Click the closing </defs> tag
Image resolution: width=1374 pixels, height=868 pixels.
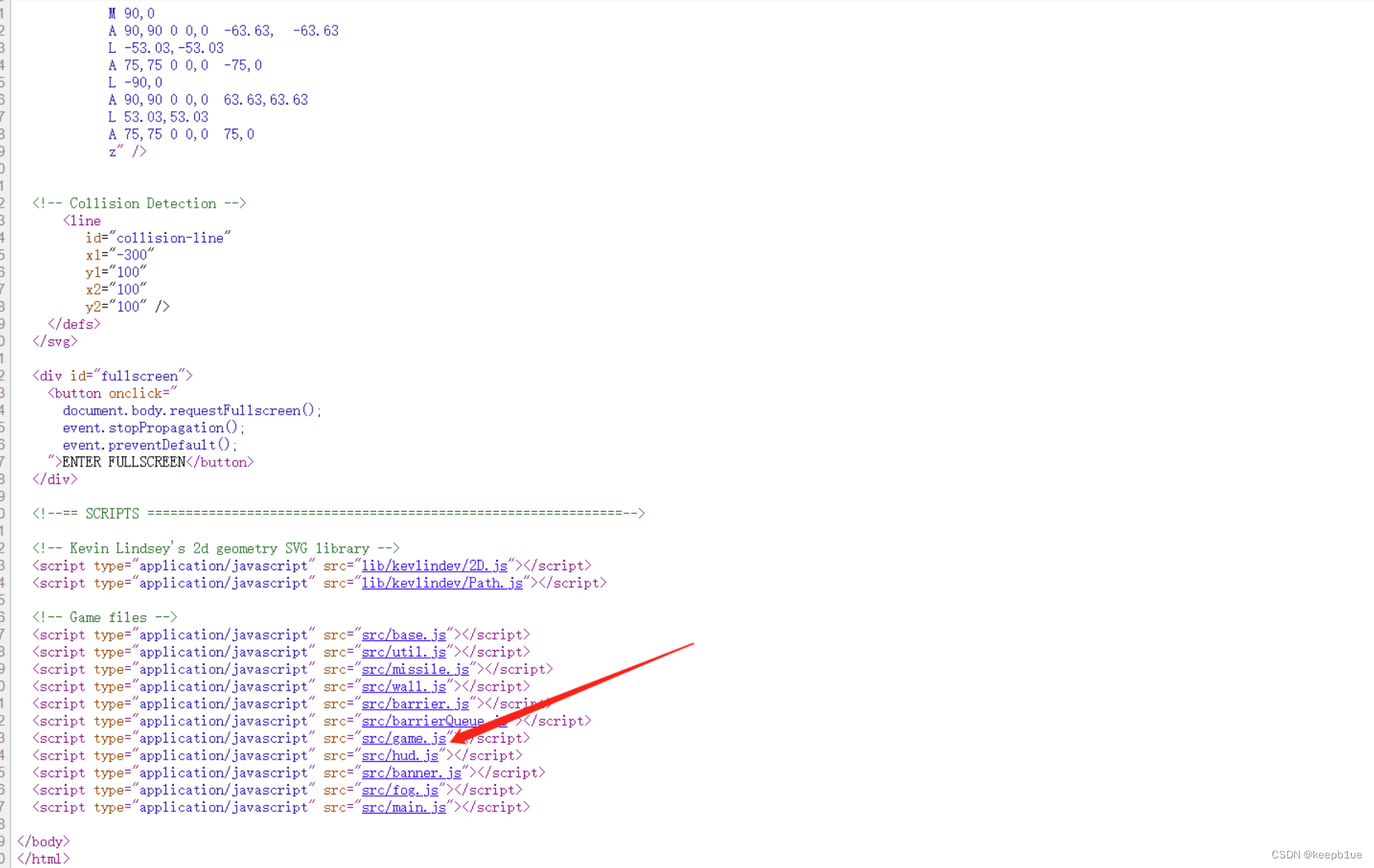pyautogui.click(x=74, y=324)
